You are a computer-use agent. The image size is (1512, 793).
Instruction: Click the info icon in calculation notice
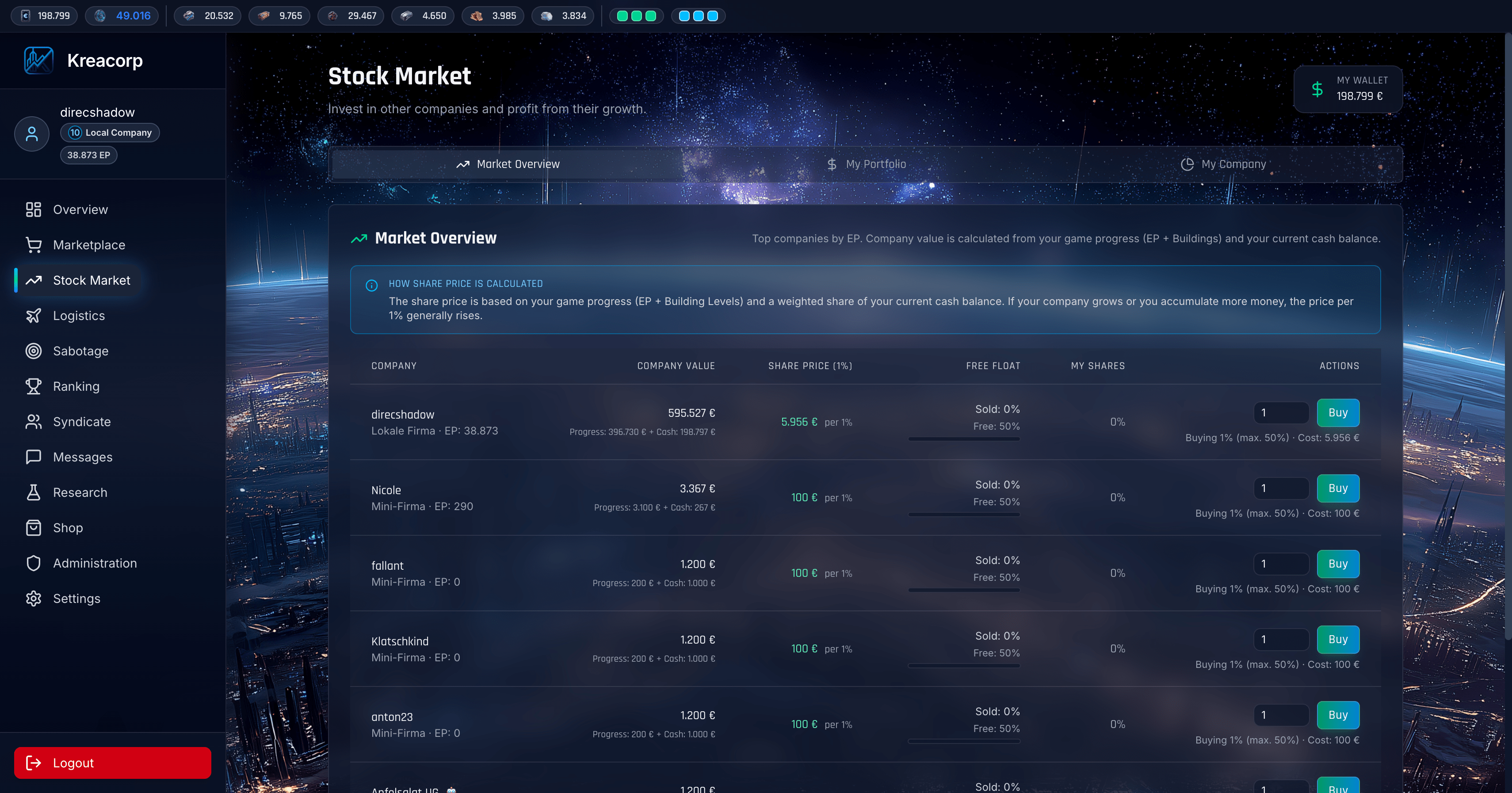tap(371, 285)
